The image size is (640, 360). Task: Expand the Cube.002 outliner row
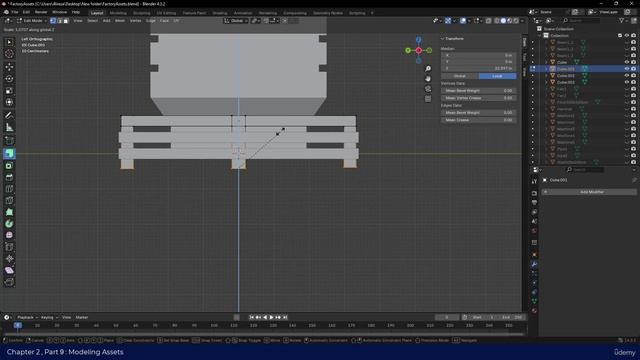547,76
